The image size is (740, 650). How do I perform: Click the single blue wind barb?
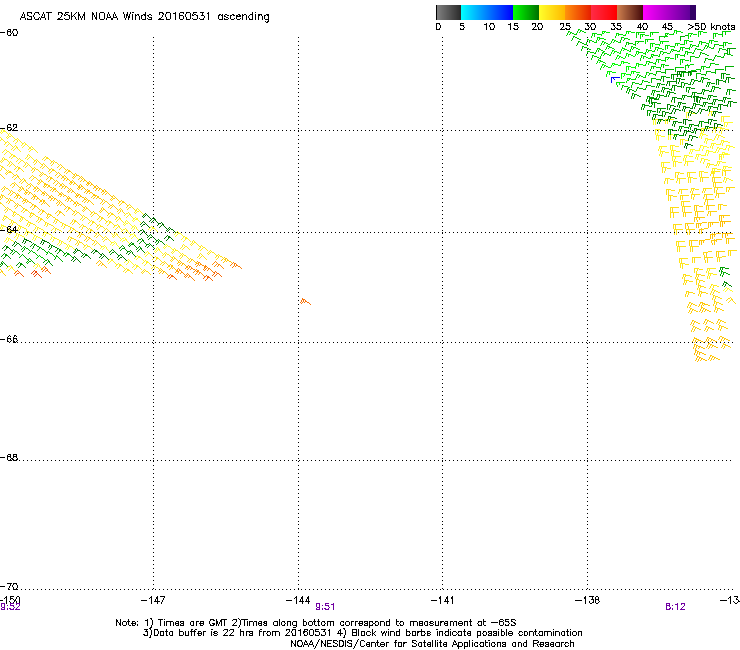[615, 79]
